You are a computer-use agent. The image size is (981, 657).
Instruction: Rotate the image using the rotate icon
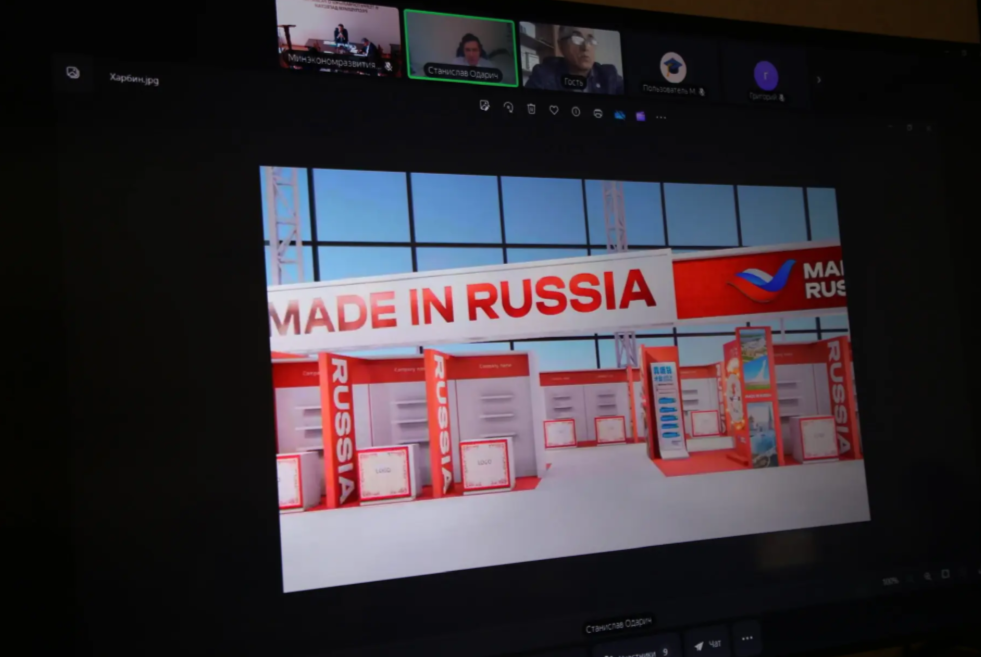pos(508,108)
